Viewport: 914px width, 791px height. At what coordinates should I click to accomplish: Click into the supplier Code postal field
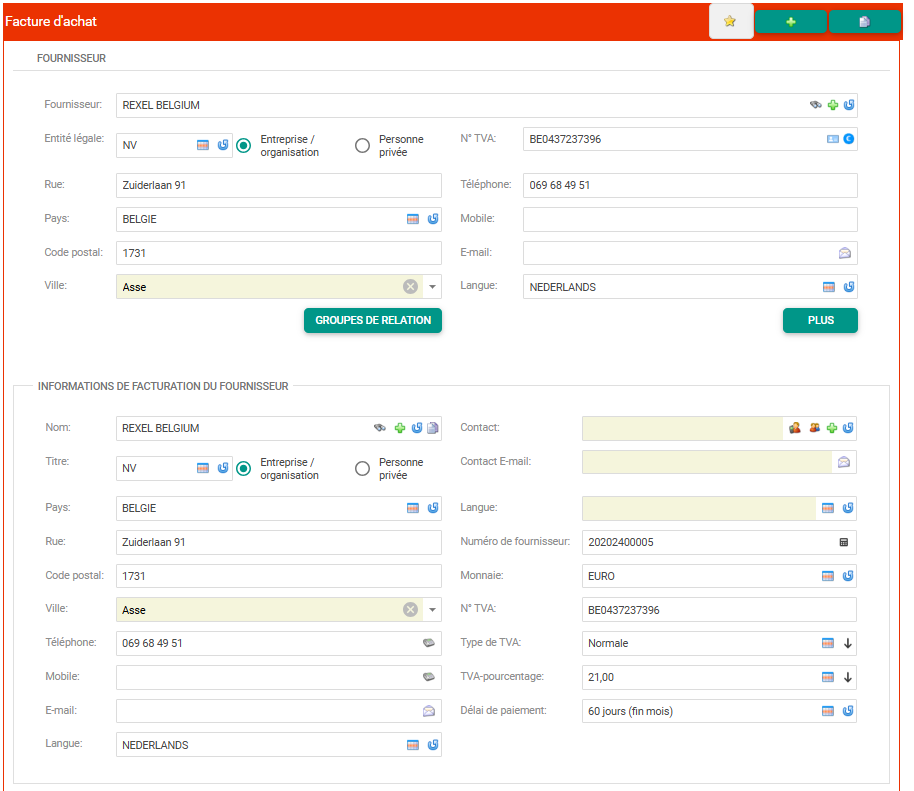pyautogui.click(x=279, y=253)
